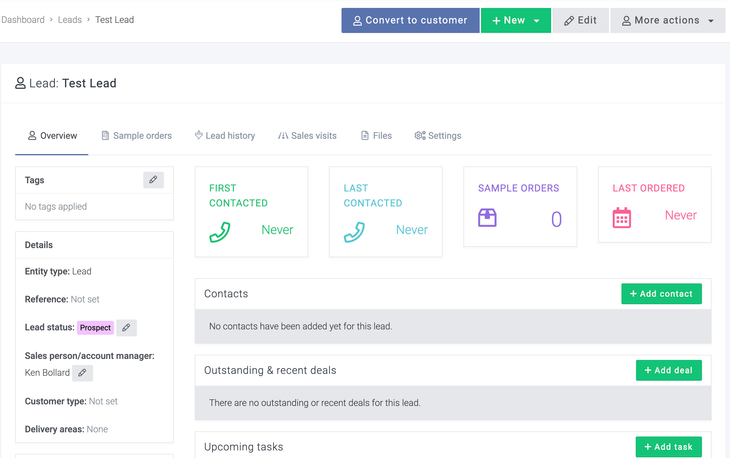Click the Sample Orders box icon
Image resolution: width=730 pixels, height=458 pixels.
[x=487, y=218]
